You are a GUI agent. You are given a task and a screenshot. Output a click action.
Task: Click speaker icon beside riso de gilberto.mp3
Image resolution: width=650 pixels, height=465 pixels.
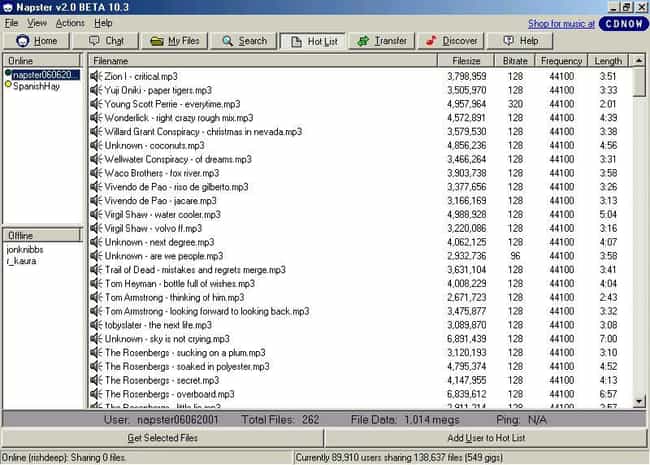coord(96,186)
